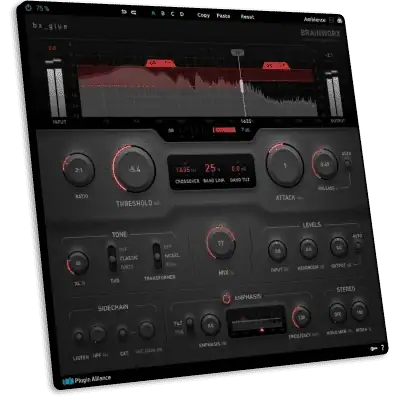Click the Sidechain HPF knob
Viewport: 395px width, 400px height.
pos(98,334)
